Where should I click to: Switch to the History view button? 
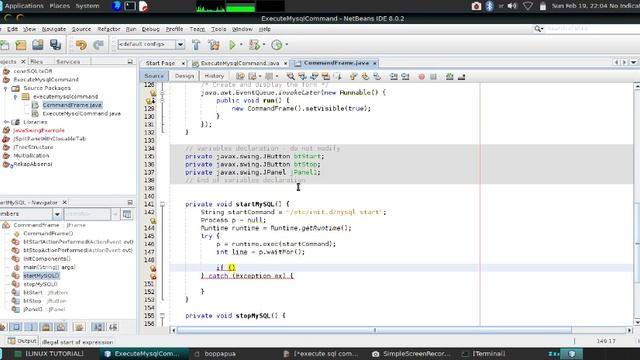pyautogui.click(x=214, y=76)
